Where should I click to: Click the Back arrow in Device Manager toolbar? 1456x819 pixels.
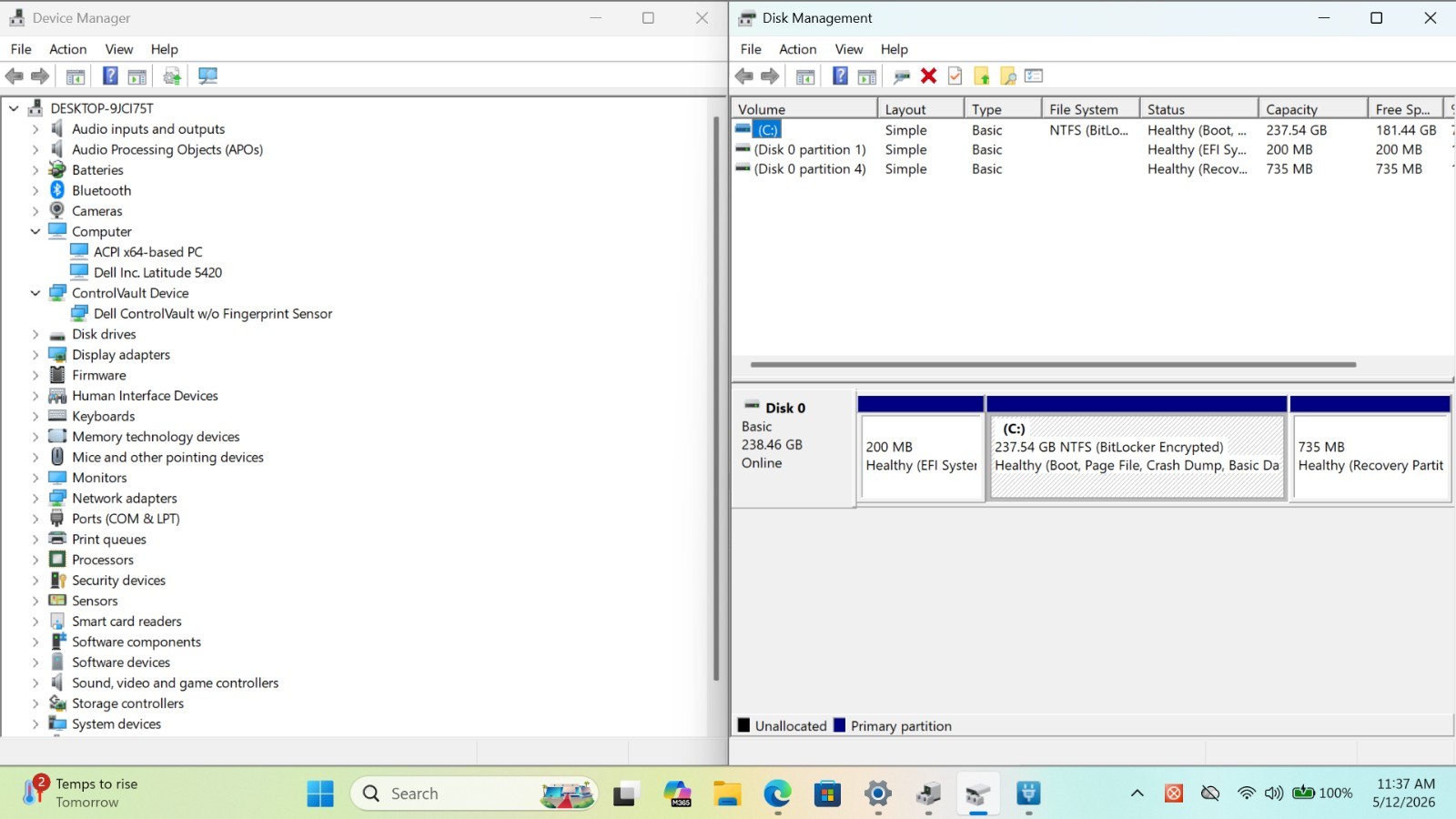[15, 76]
